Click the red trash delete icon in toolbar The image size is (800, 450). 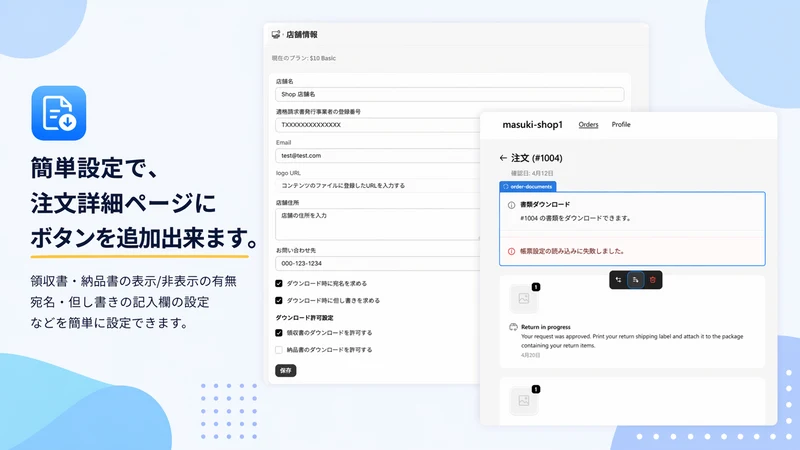click(653, 280)
